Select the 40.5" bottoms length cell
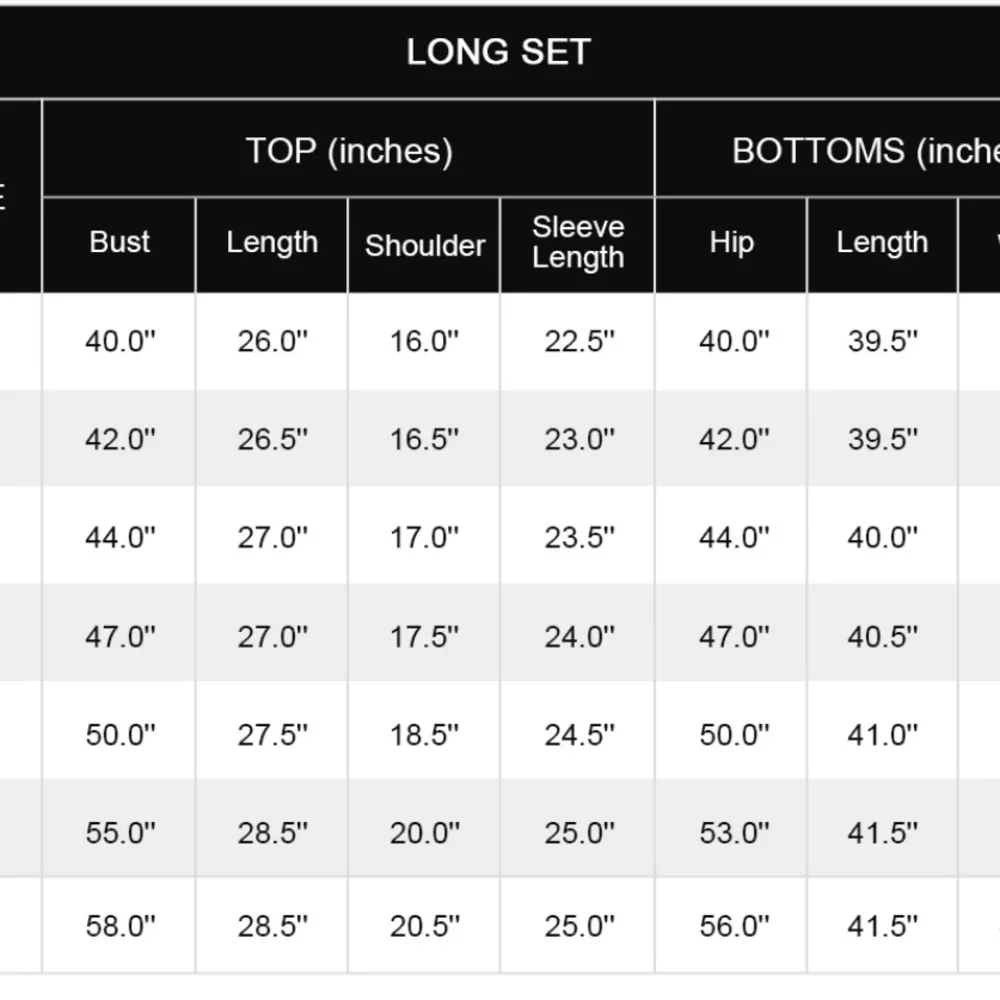 point(883,636)
